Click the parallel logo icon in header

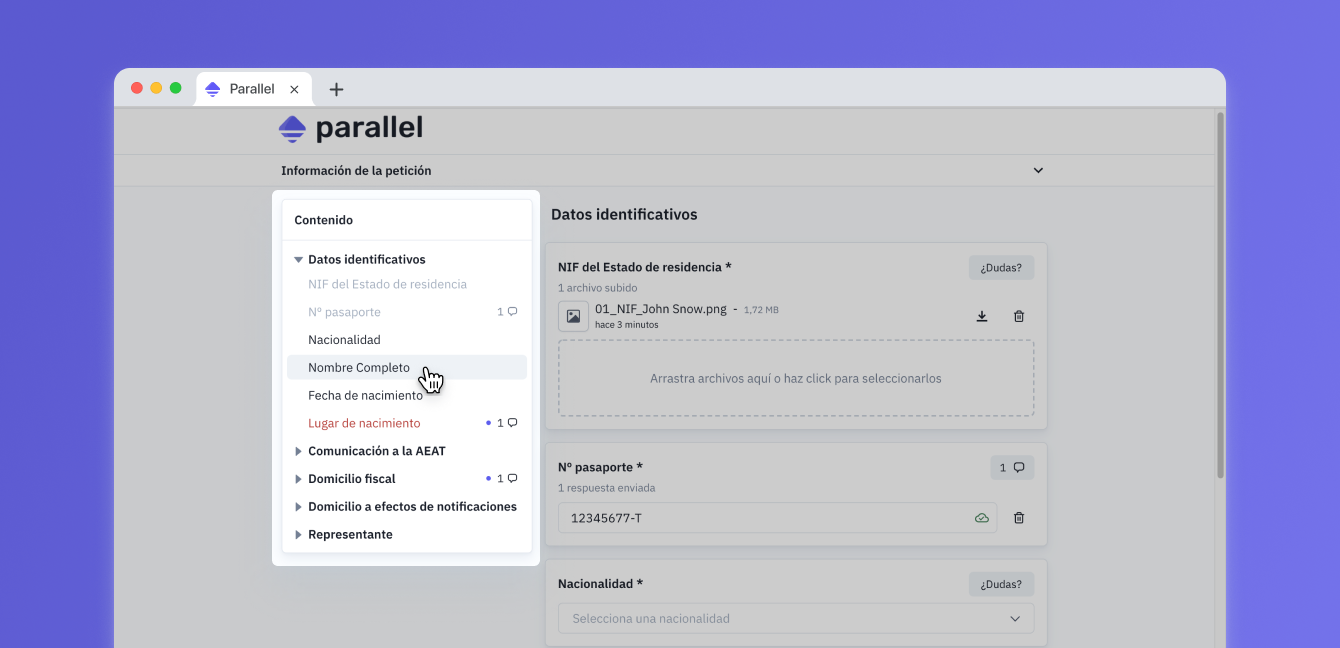(292, 128)
